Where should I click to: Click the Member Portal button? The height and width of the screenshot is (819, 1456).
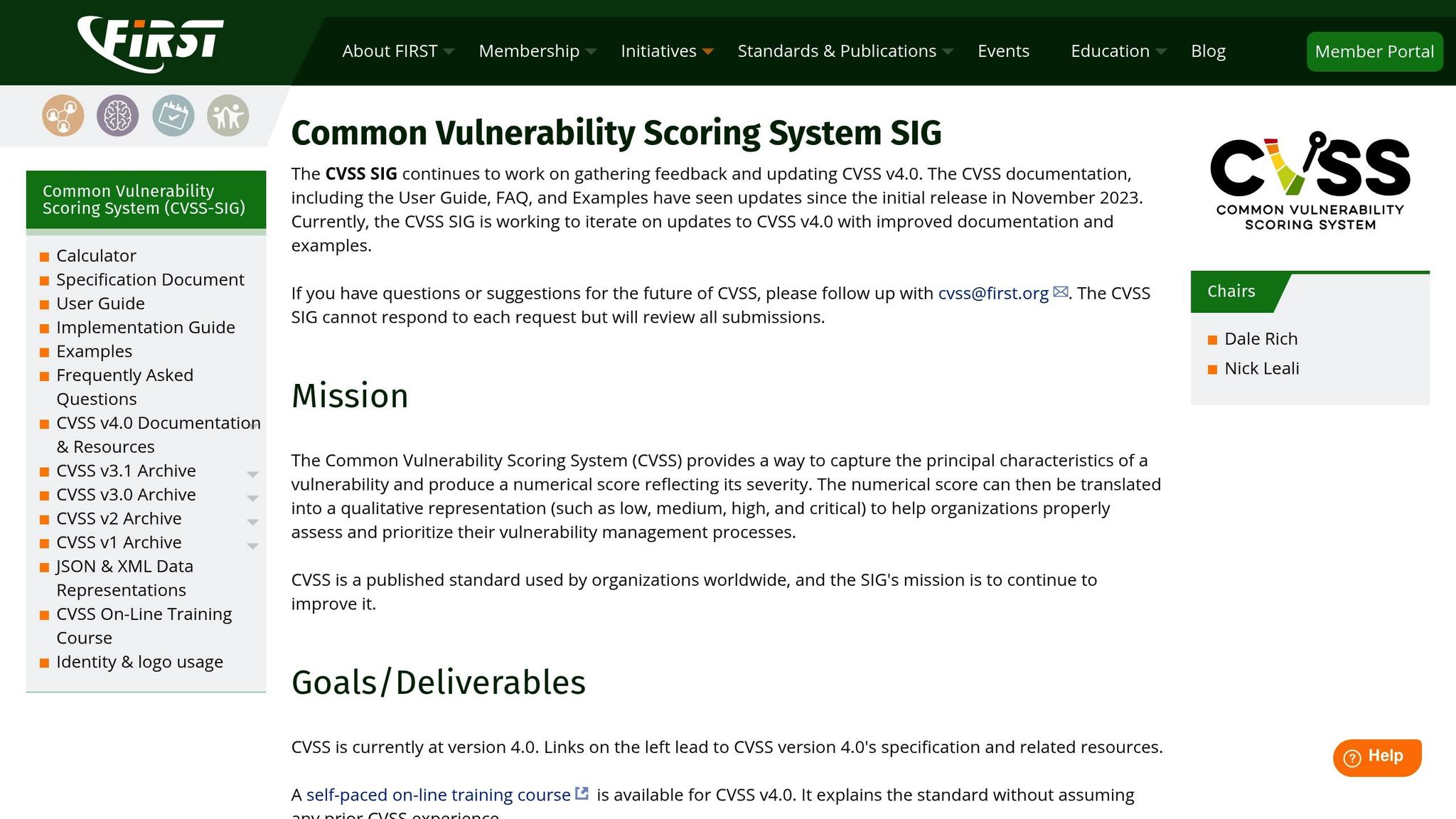click(1374, 51)
